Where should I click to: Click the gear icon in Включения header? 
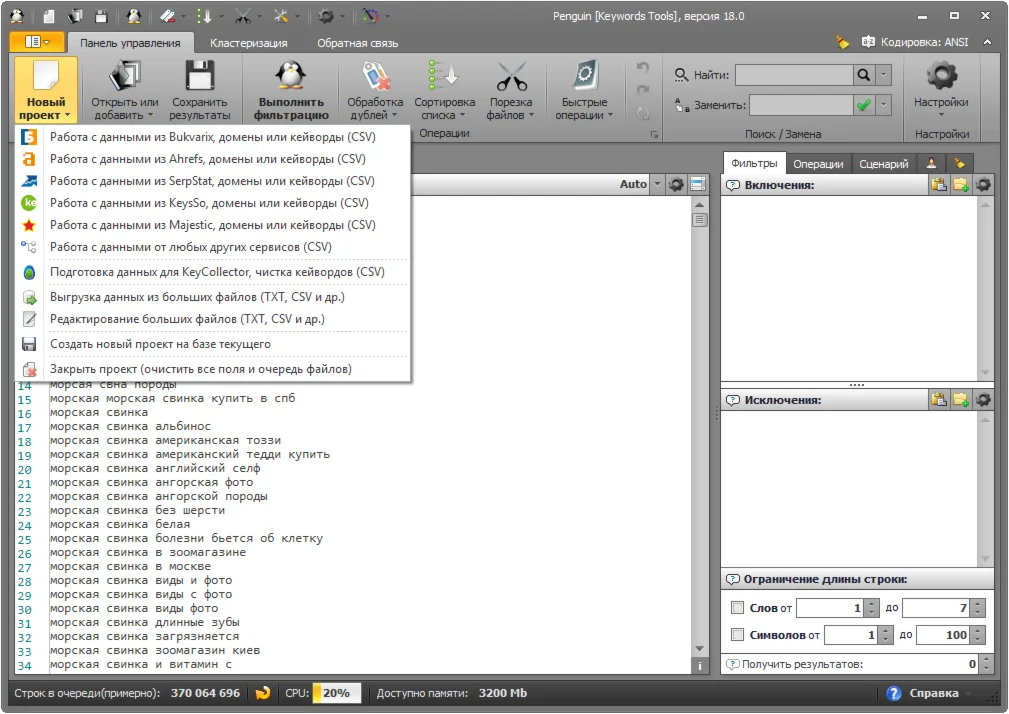983,185
